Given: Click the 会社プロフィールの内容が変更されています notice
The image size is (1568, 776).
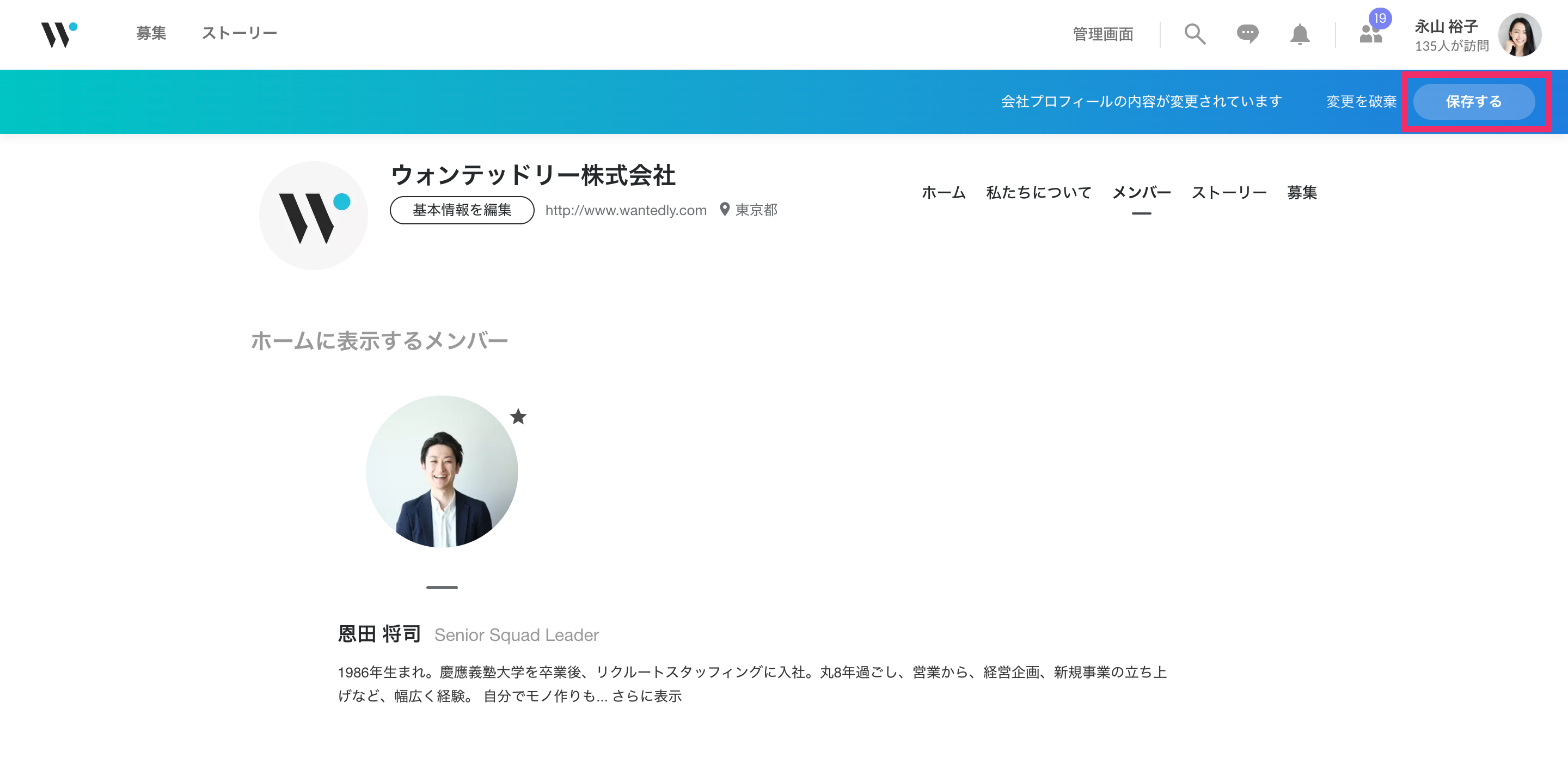Looking at the screenshot, I should pyautogui.click(x=1141, y=102).
